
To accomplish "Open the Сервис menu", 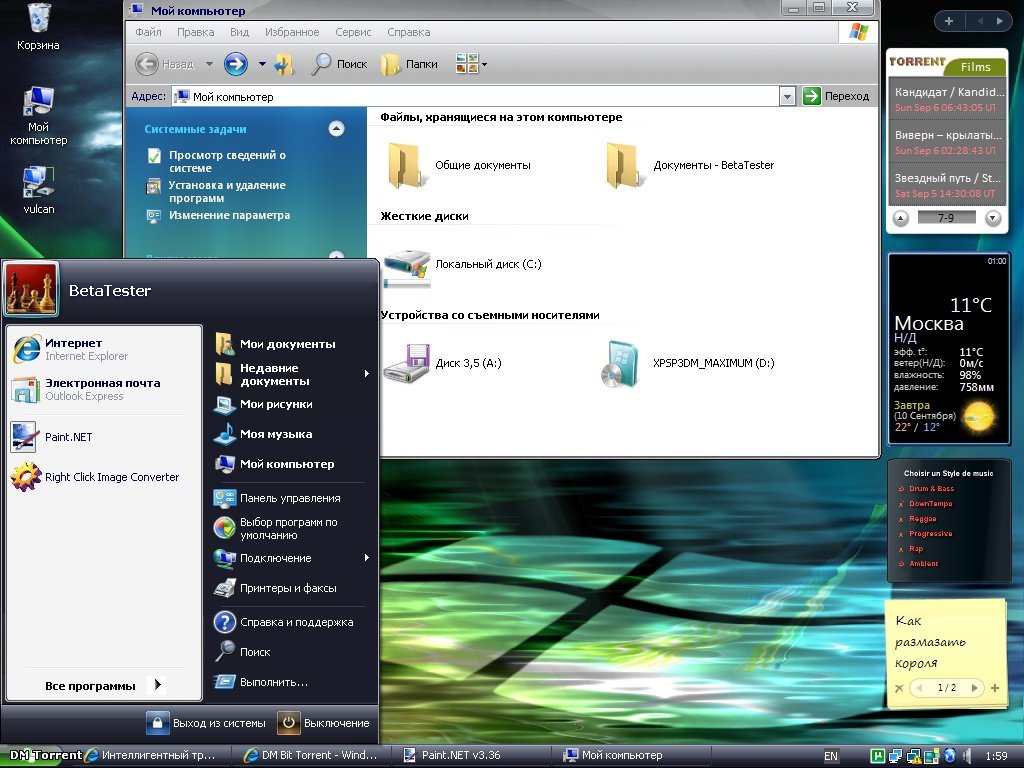I will tap(353, 32).
